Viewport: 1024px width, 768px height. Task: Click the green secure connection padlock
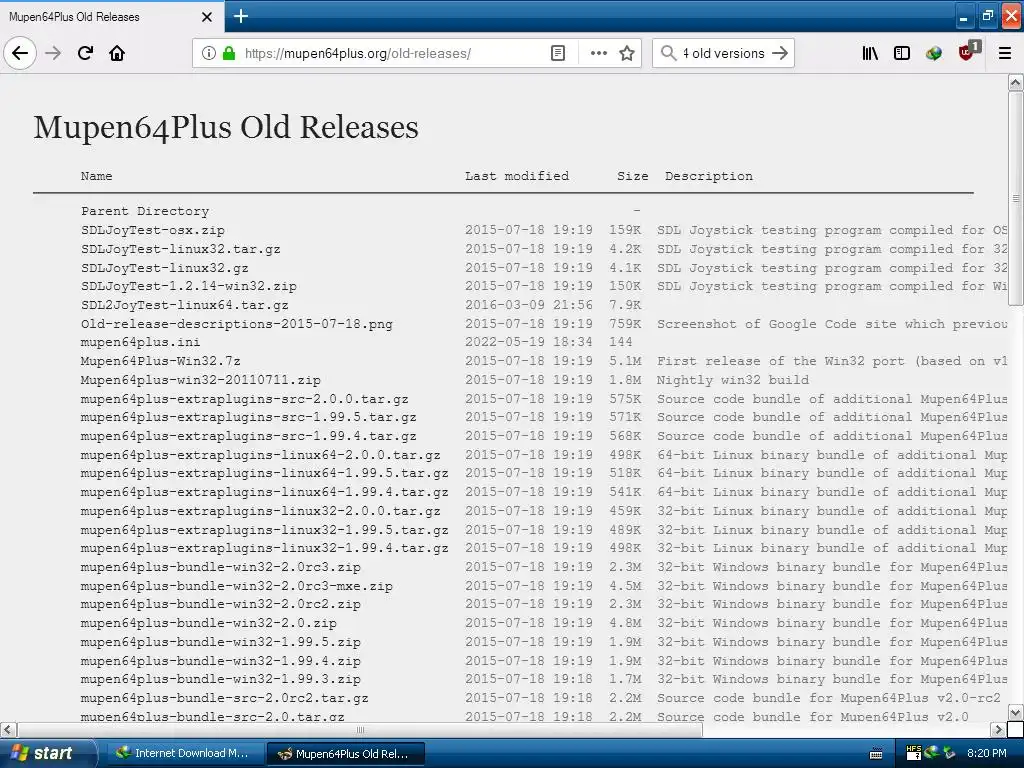pyautogui.click(x=229, y=53)
